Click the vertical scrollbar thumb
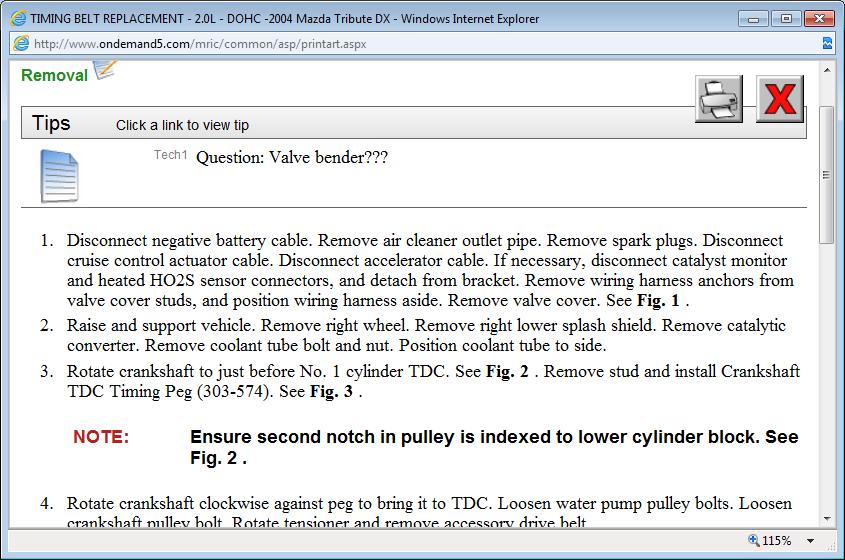Viewport: 845px width, 560px height. pos(826,175)
